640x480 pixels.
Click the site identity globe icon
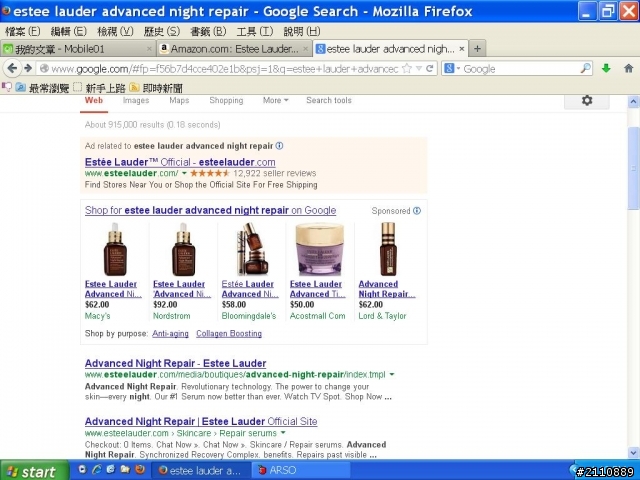click(x=44, y=69)
